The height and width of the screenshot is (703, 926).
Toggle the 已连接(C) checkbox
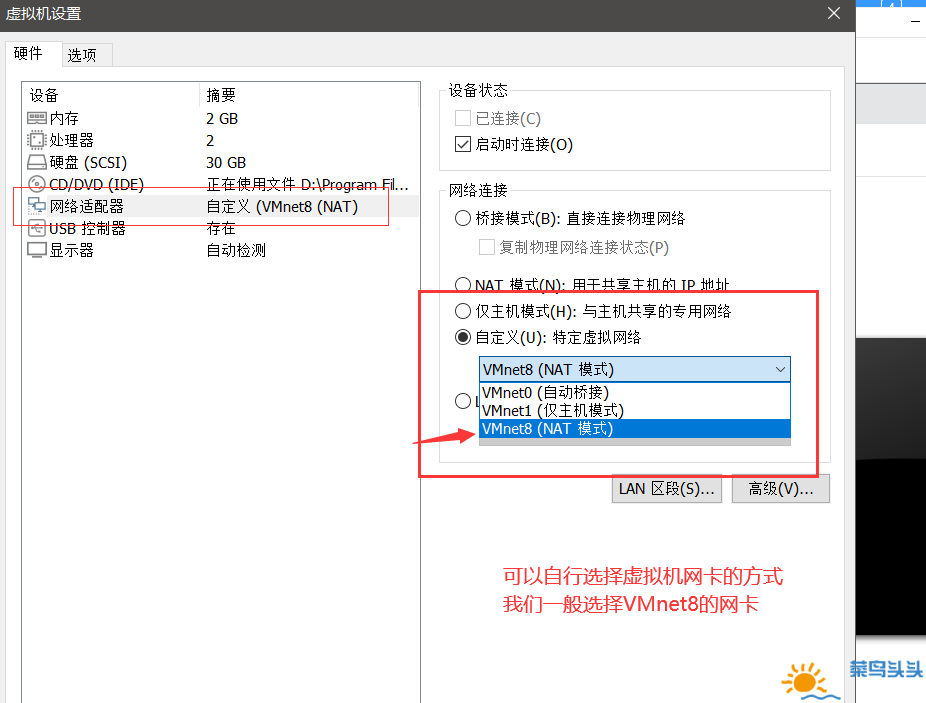[x=462, y=118]
